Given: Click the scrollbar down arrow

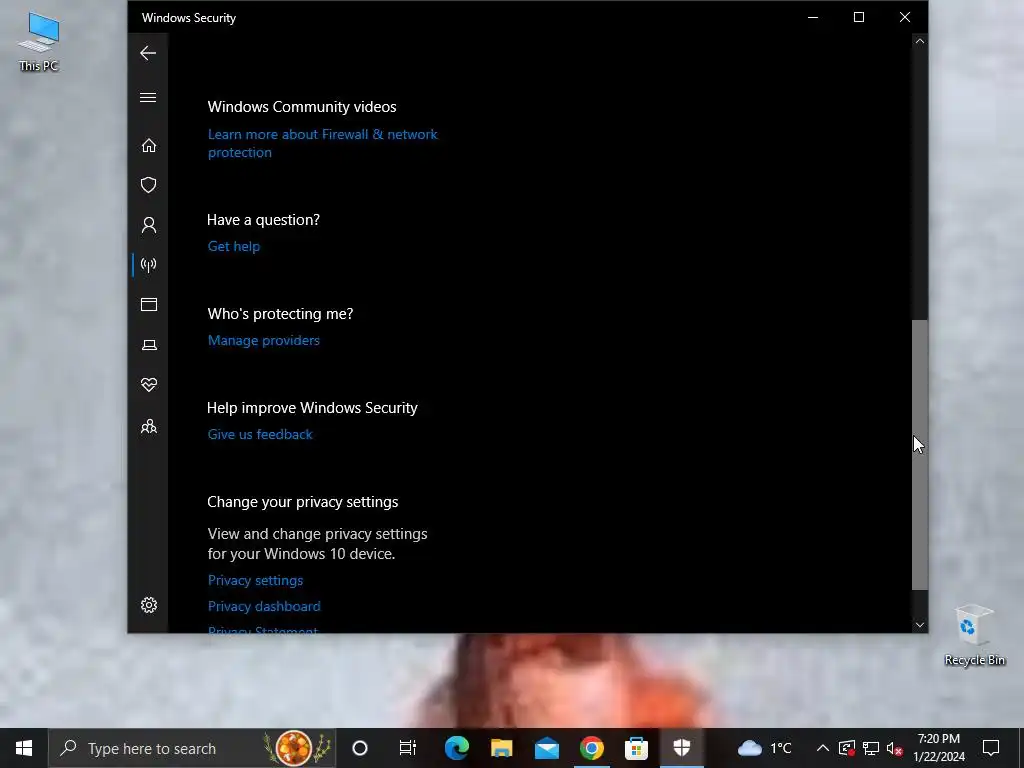Looking at the screenshot, I should tap(920, 625).
